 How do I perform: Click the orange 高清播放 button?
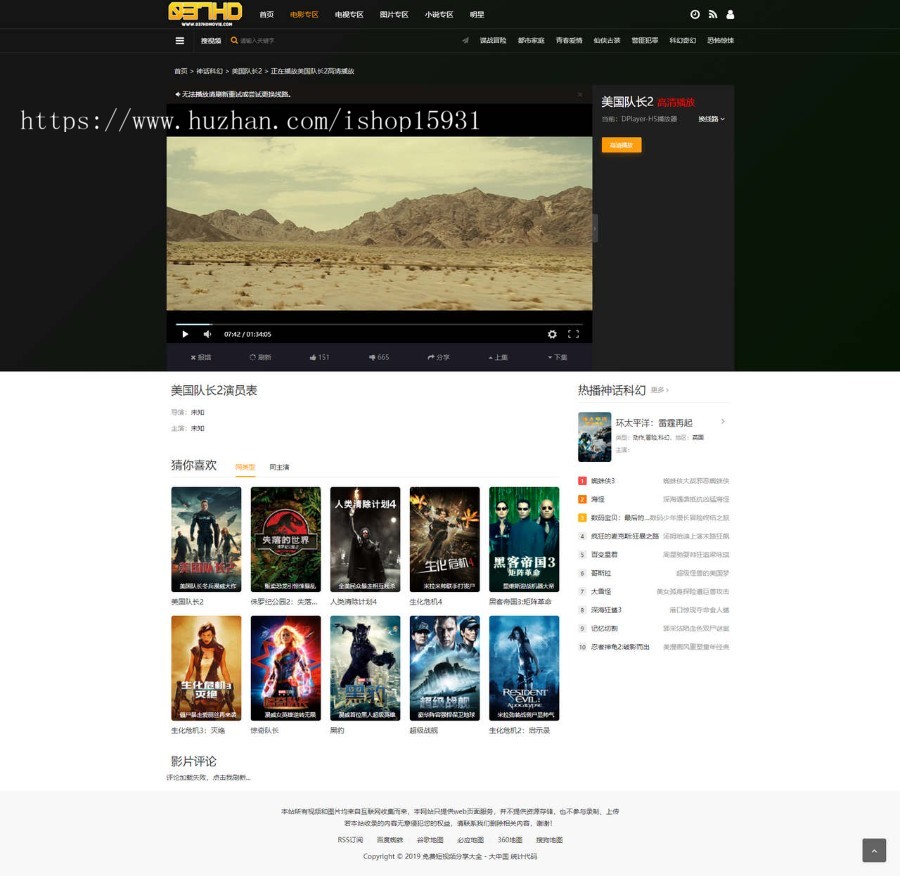pyautogui.click(x=621, y=145)
